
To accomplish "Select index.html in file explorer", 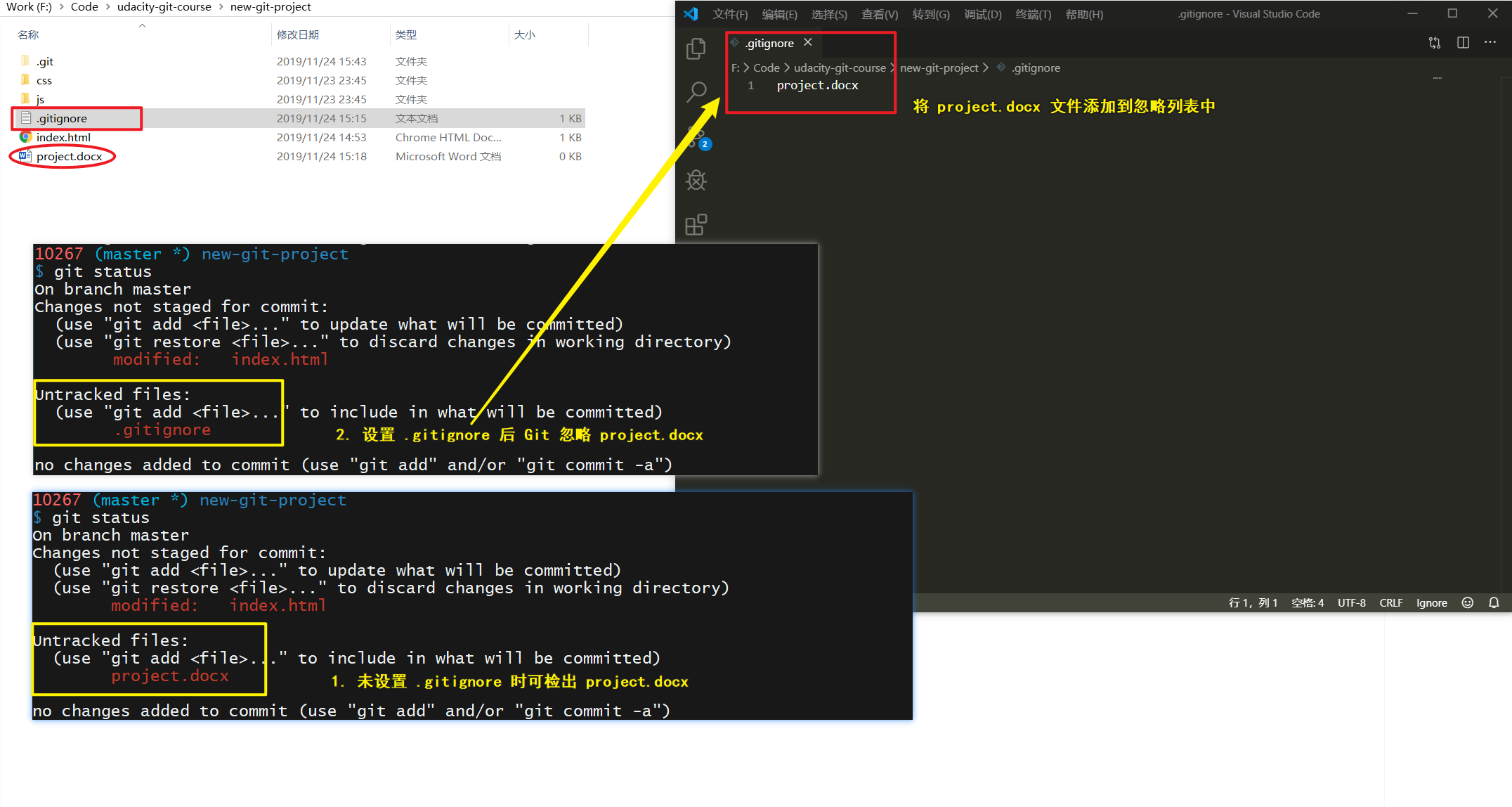I will coord(63,137).
